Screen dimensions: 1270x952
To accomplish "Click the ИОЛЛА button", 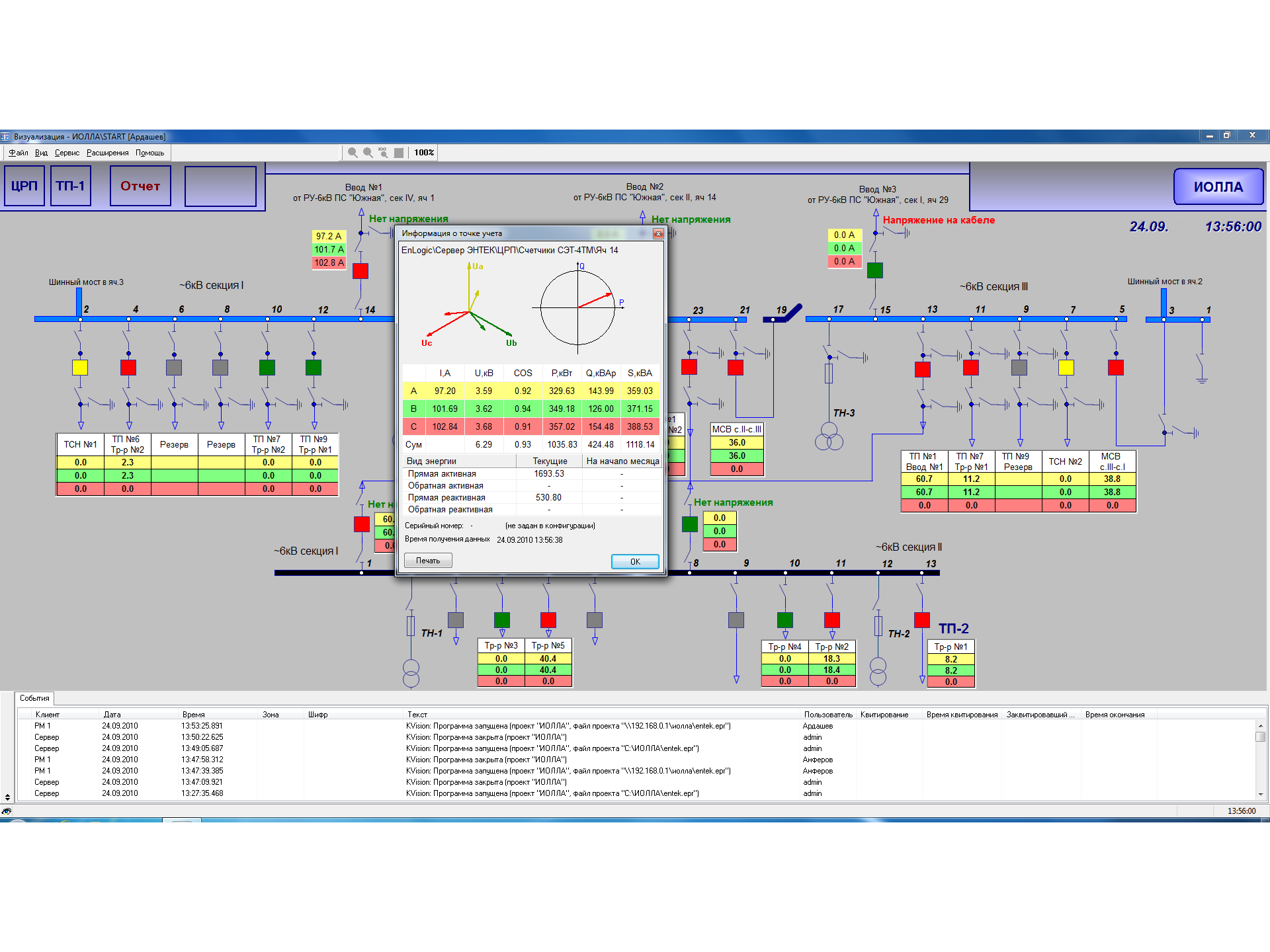I will coord(1218,187).
